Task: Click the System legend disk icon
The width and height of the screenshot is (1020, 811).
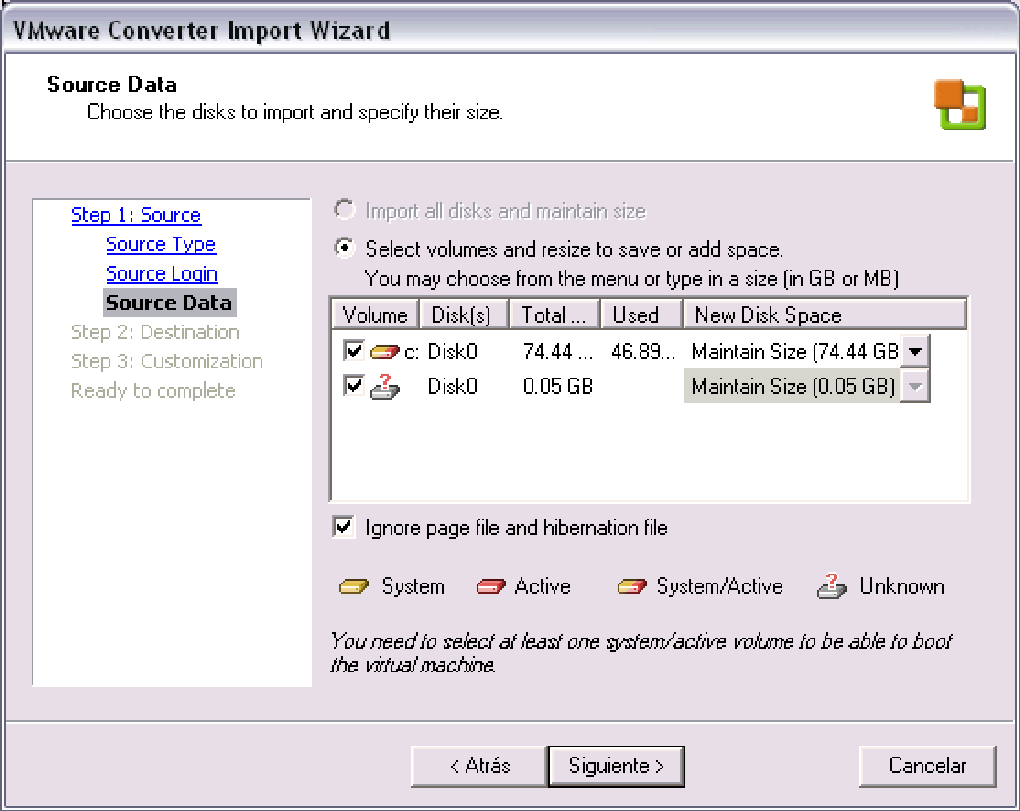Action: tap(354, 587)
